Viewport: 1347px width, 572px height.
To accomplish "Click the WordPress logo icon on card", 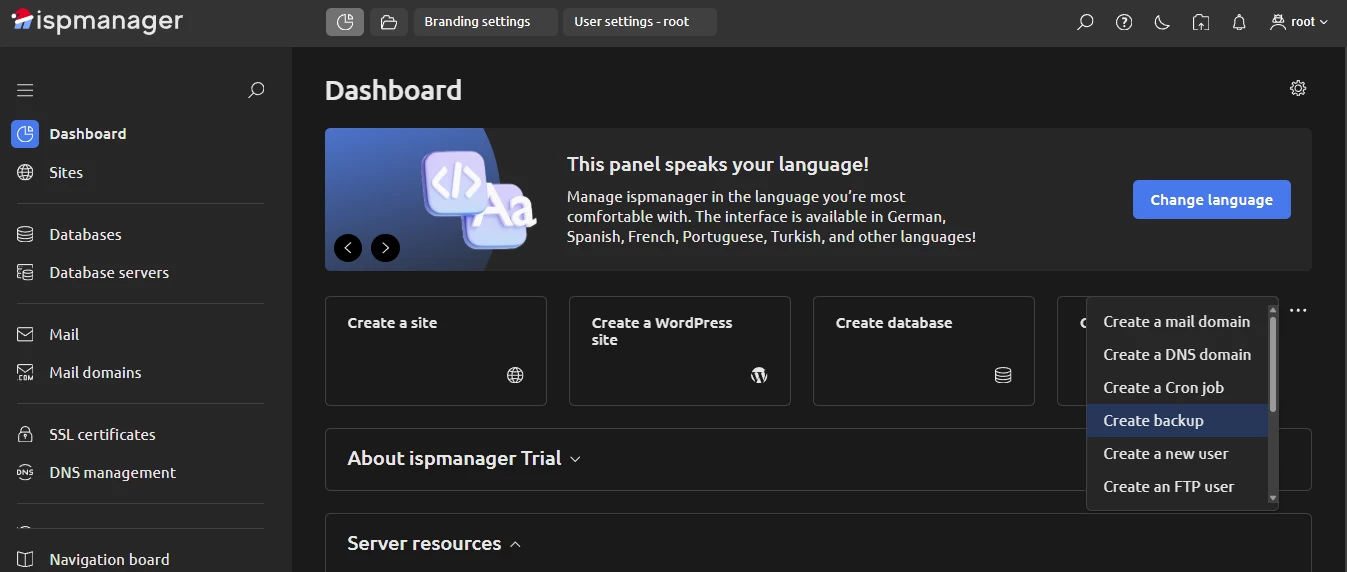I will point(759,375).
